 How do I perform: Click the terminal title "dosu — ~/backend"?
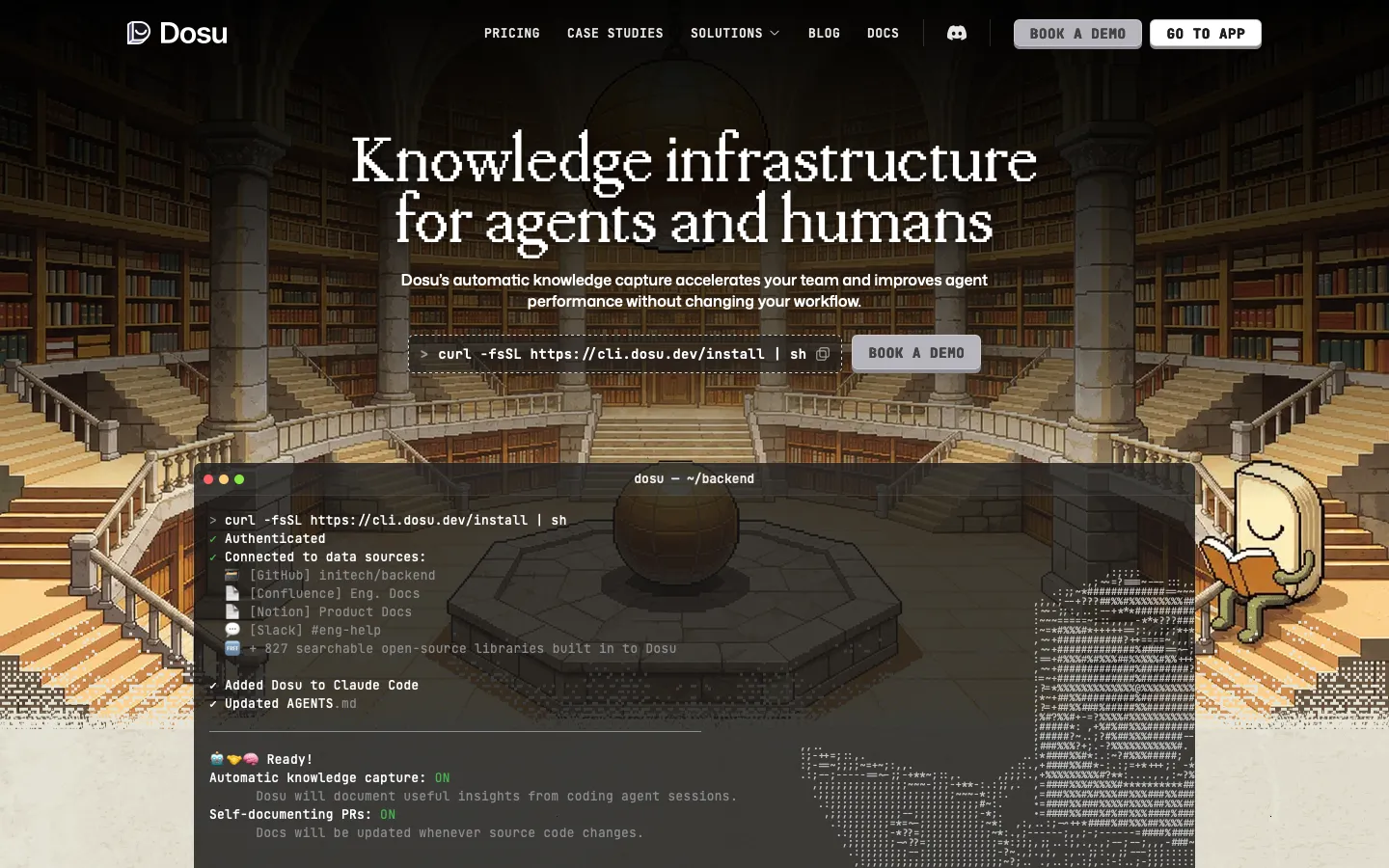[x=694, y=478]
